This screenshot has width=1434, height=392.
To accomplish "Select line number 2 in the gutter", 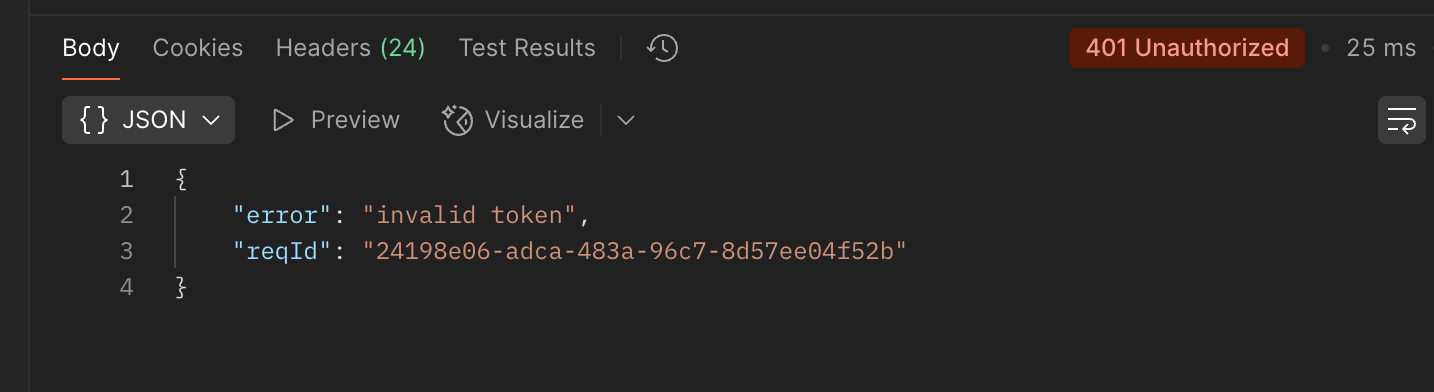I will pos(126,215).
